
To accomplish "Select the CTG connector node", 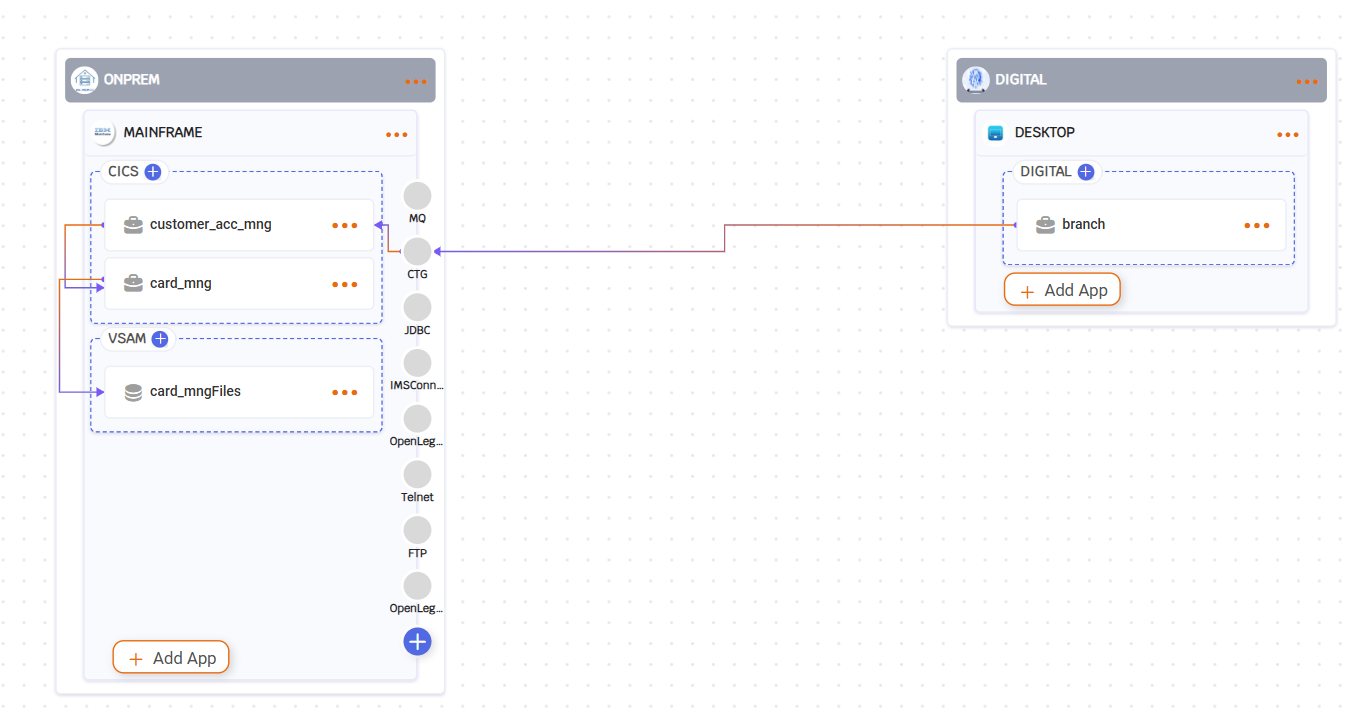I will coord(417,252).
